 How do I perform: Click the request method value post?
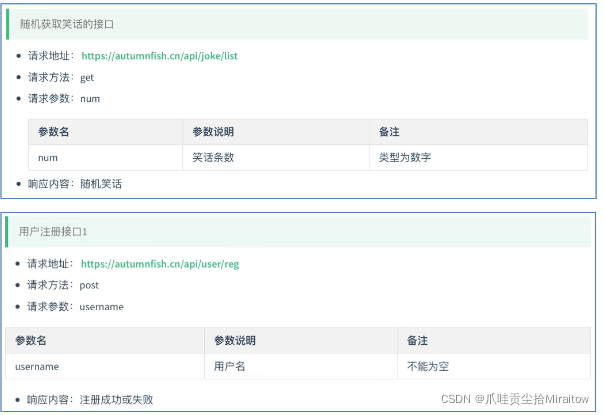tap(89, 286)
